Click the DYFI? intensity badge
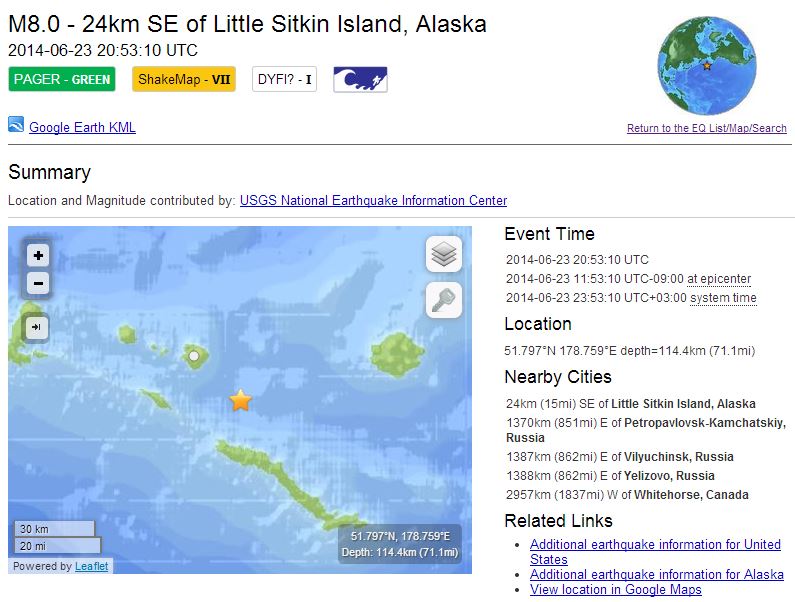 point(285,79)
